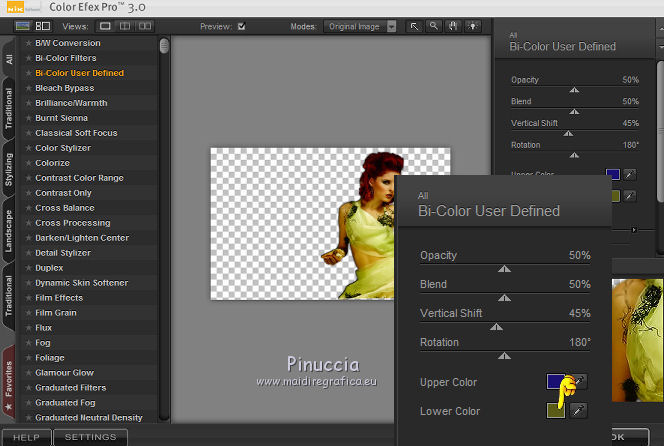Pick Lower Color with eyedropper
The image size is (664, 446).
pos(579,411)
